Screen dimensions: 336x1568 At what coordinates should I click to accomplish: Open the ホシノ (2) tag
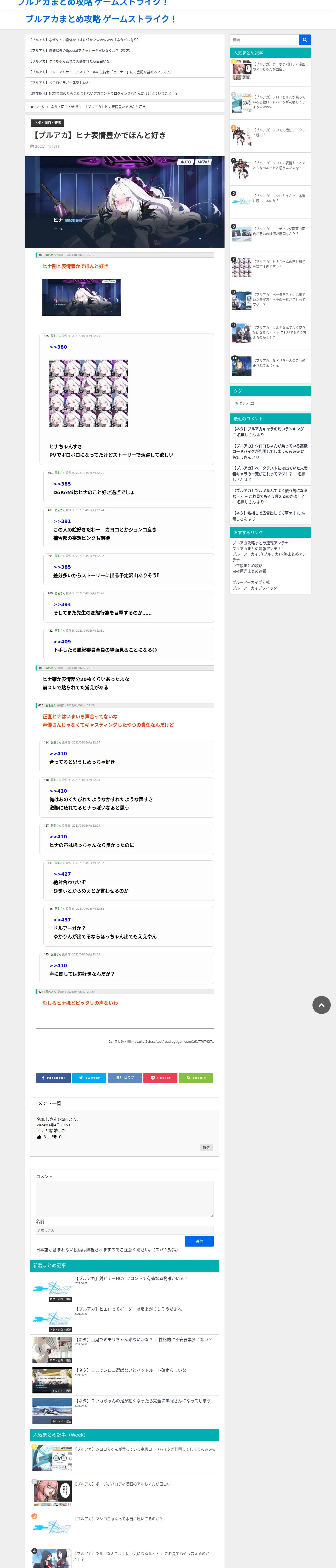click(x=244, y=403)
